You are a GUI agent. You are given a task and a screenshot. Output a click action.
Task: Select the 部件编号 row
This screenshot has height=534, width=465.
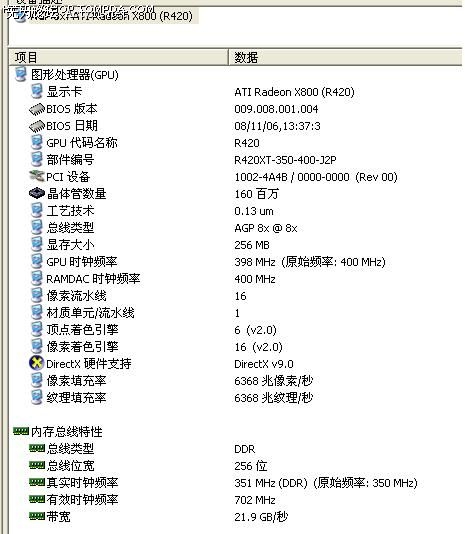[x=235, y=159]
